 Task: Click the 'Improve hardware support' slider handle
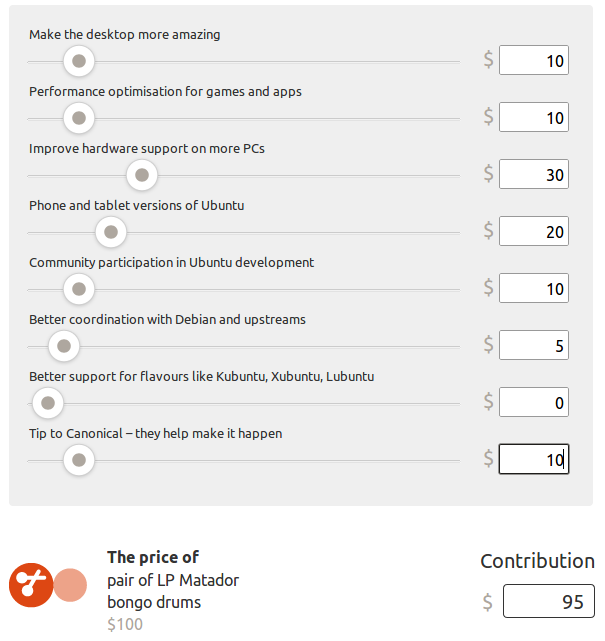click(142, 176)
